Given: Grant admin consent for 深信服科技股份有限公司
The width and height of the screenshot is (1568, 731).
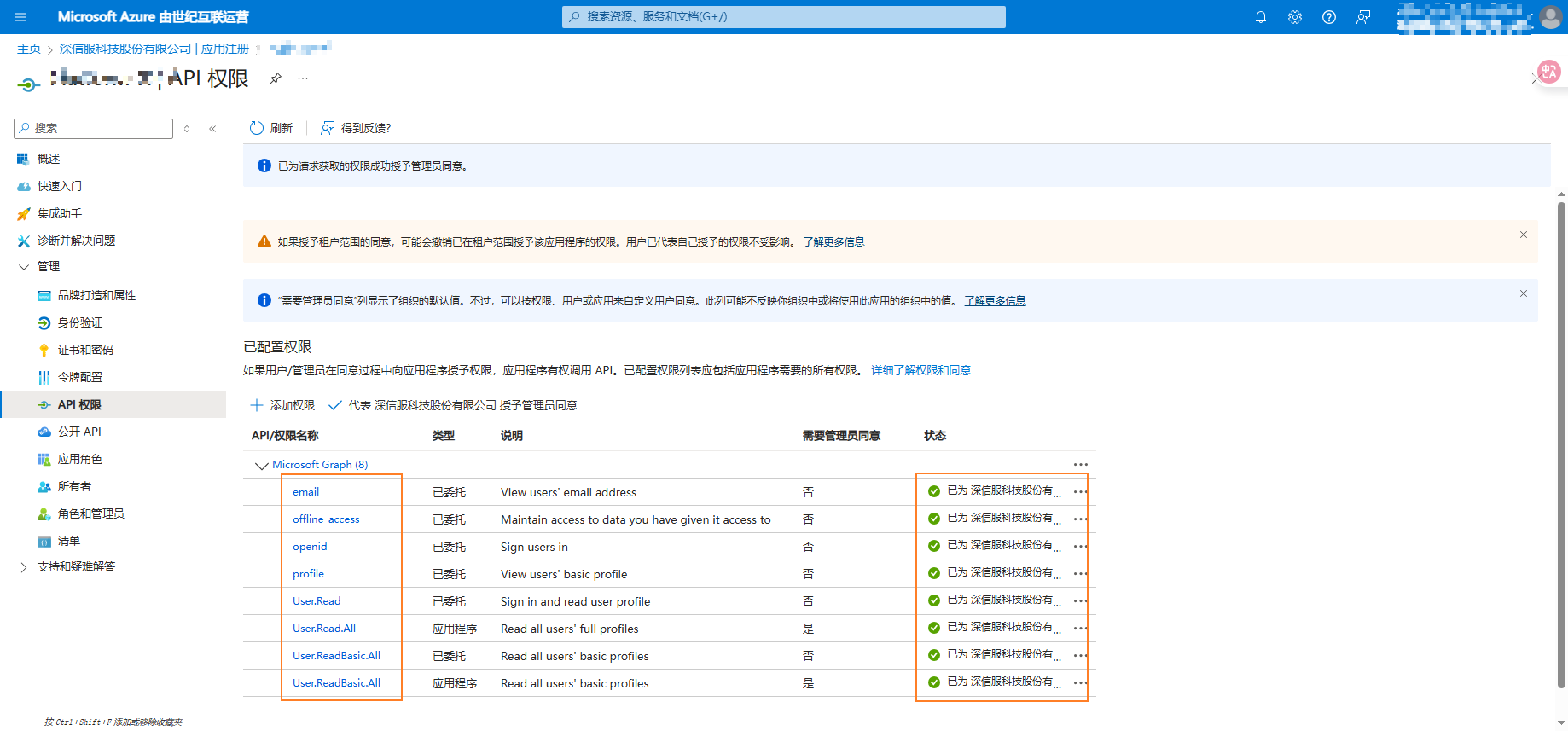Looking at the screenshot, I should coord(454,405).
